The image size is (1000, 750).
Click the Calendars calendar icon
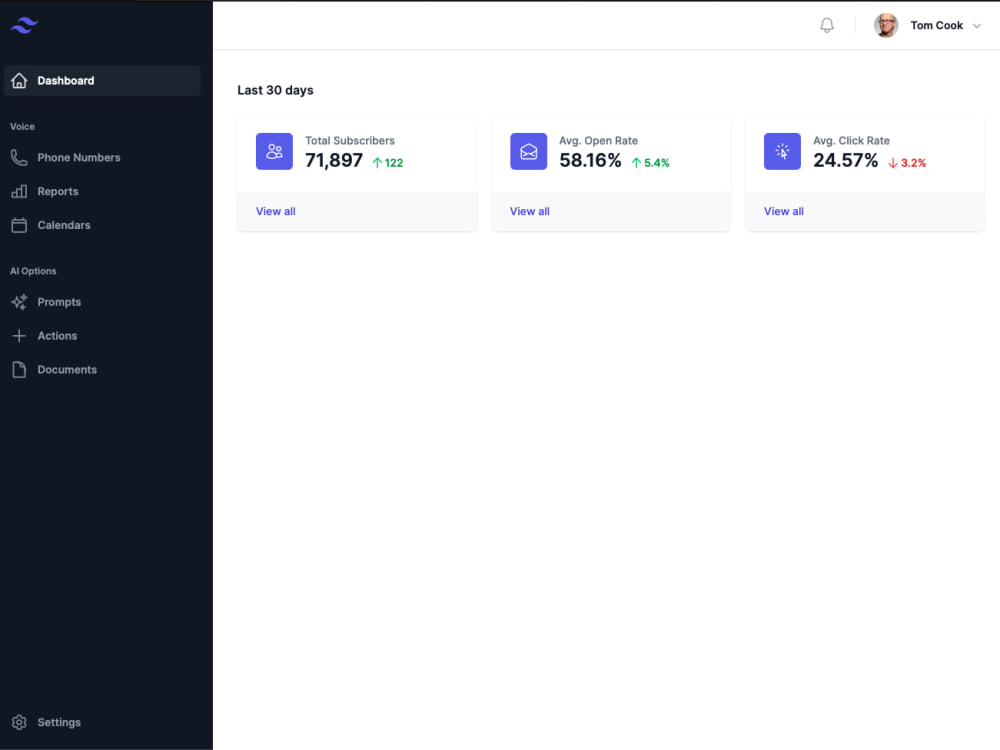[x=19, y=225]
